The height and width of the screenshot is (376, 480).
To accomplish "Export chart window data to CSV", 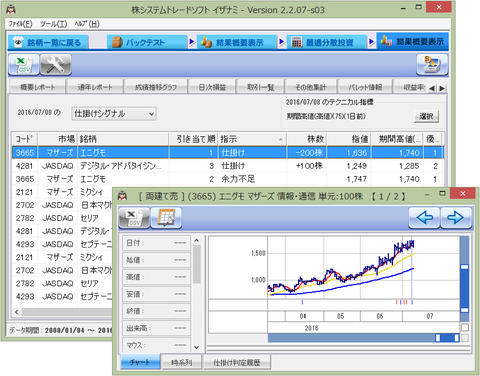I will (134, 218).
